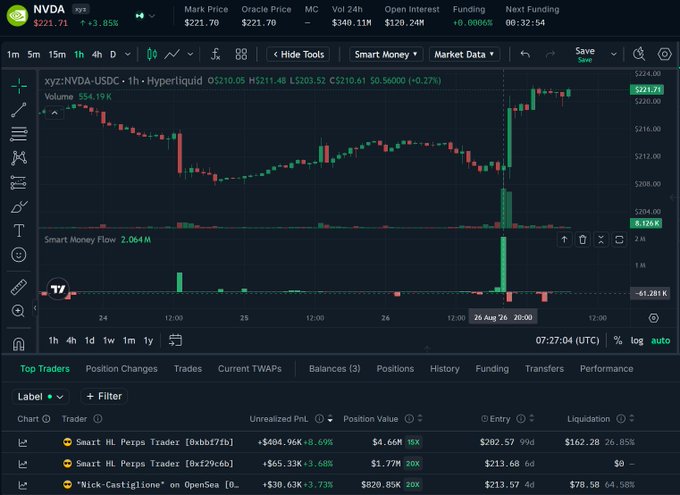The width and height of the screenshot is (680, 495).
Task: Switch to the Position Changes tab
Action: (121, 369)
